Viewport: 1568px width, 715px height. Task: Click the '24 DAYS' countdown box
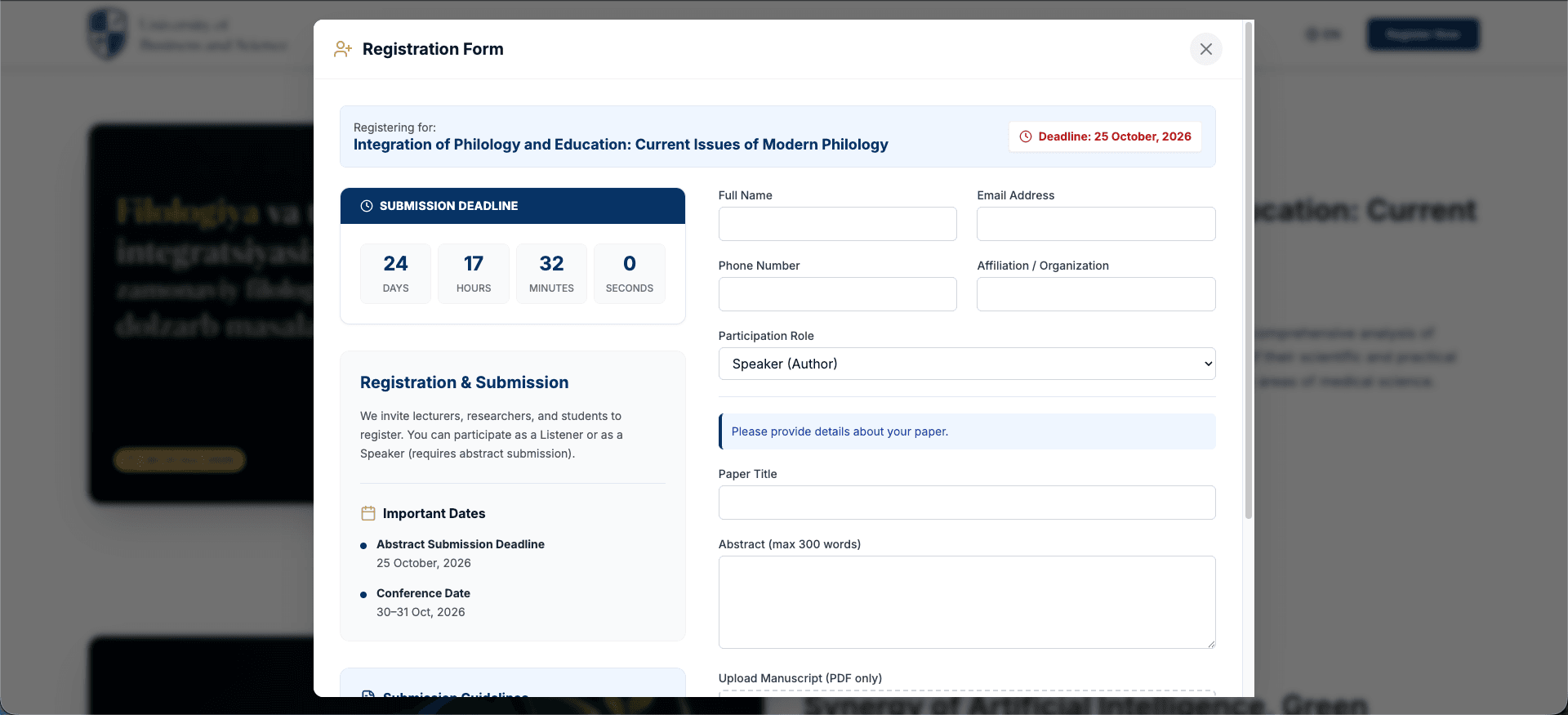point(395,274)
